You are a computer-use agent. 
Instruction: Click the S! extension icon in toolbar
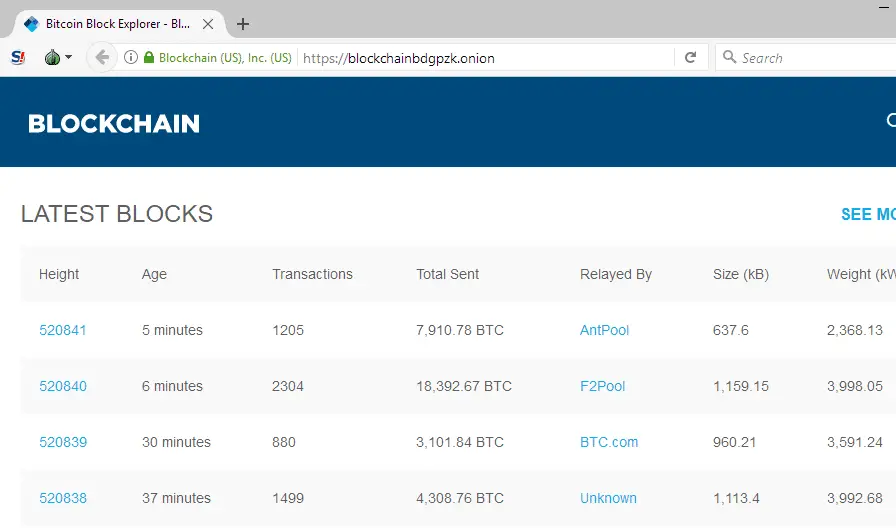coord(18,57)
